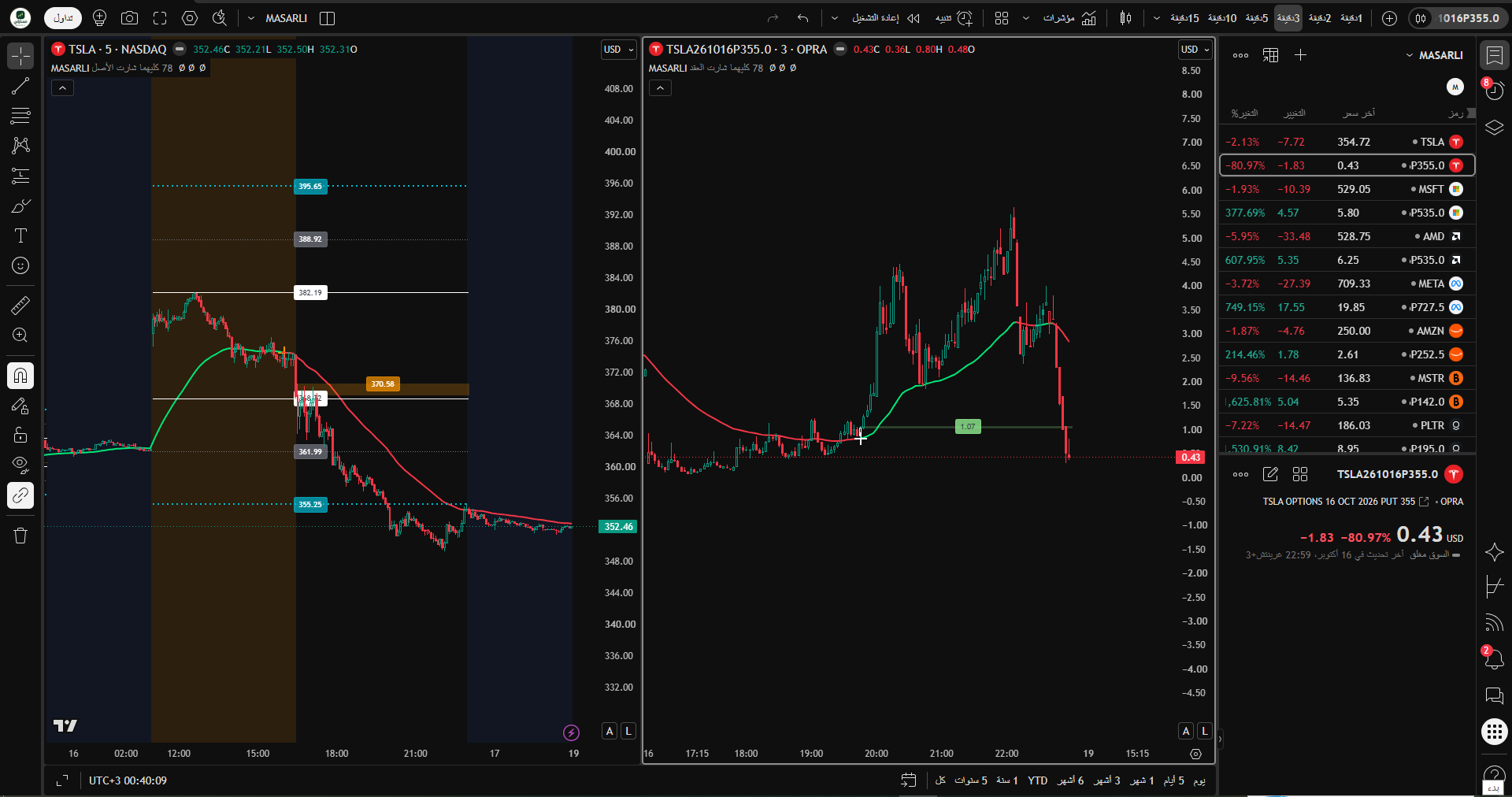The image size is (1512, 797).
Task: Open the notifications bell in the right sidebar
Action: coord(1494,659)
